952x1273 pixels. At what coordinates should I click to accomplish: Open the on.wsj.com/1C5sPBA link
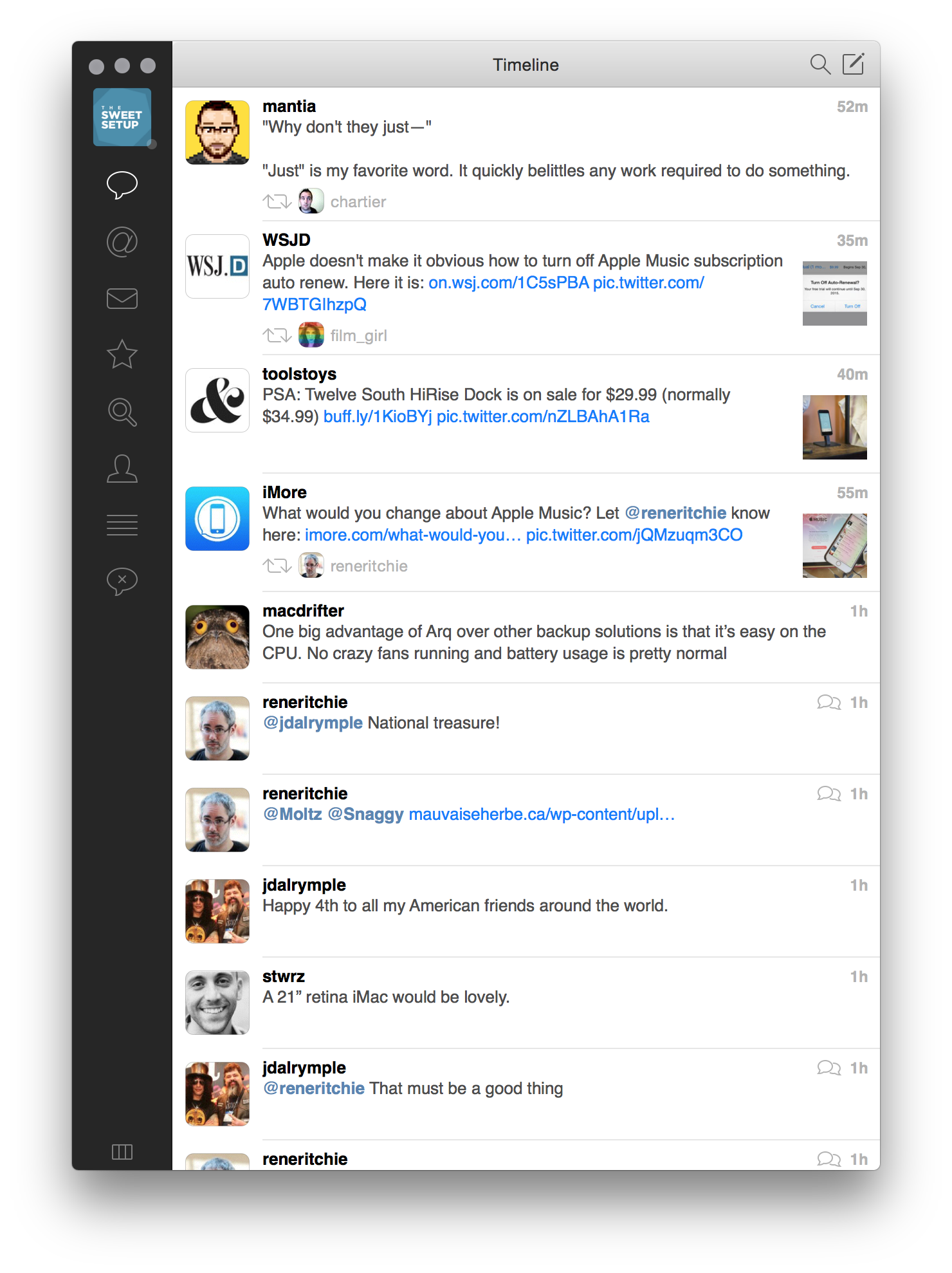tap(509, 283)
